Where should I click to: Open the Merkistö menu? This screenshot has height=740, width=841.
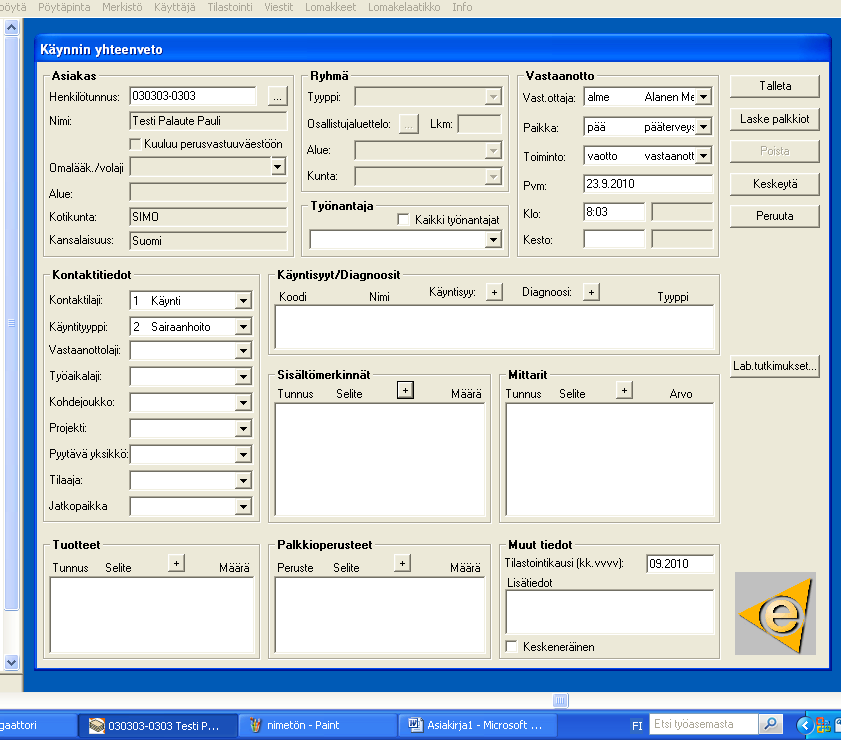point(122,7)
